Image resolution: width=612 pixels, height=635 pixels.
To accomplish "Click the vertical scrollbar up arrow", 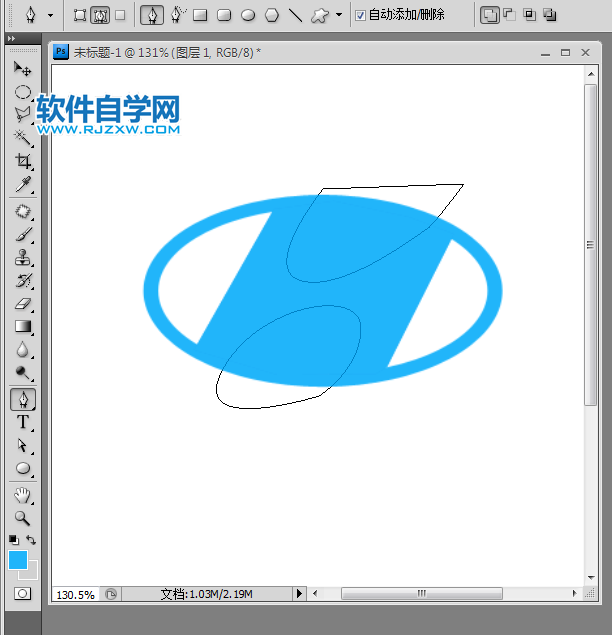I will point(591,74).
